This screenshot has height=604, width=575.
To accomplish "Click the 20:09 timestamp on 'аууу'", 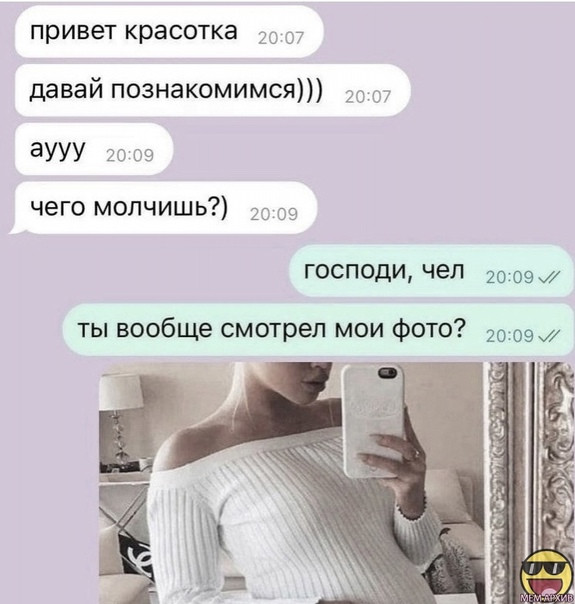I will pos(130,155).
